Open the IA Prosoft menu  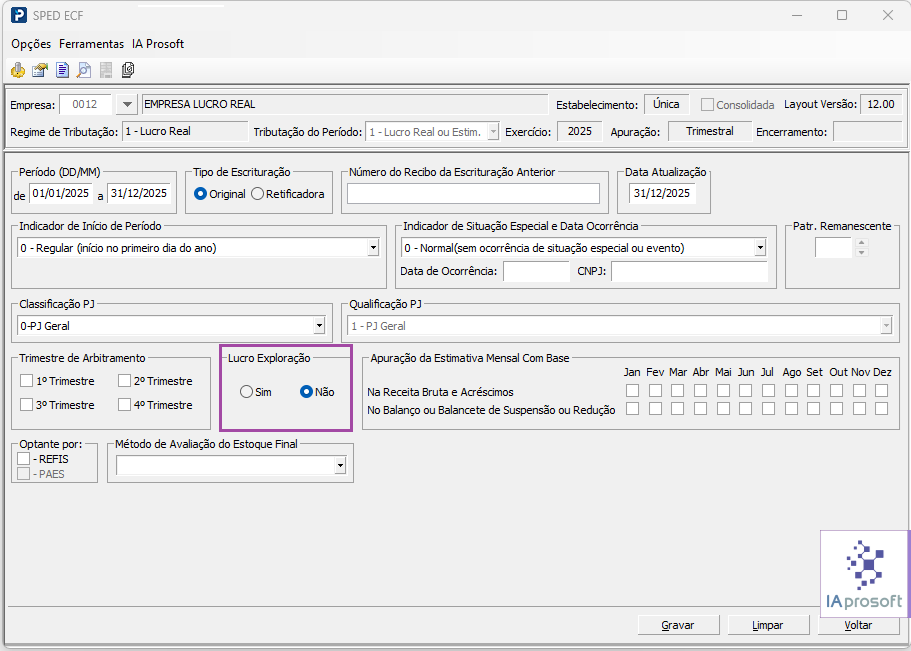point(158,44)
